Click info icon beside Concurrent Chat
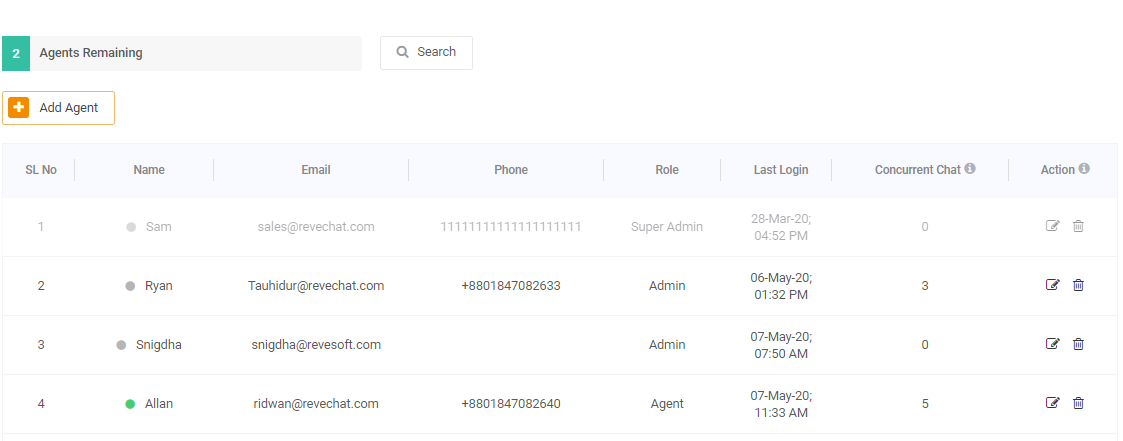The width and height of the screenshot is (1123, 441). coord(970,169)
